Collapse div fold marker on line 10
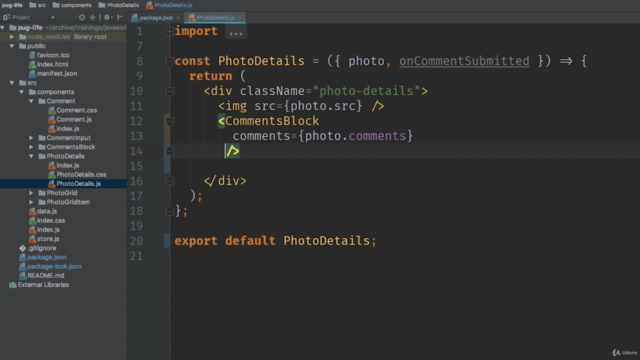The width and height of the screenshot is (640, 360). pos(170,91)
